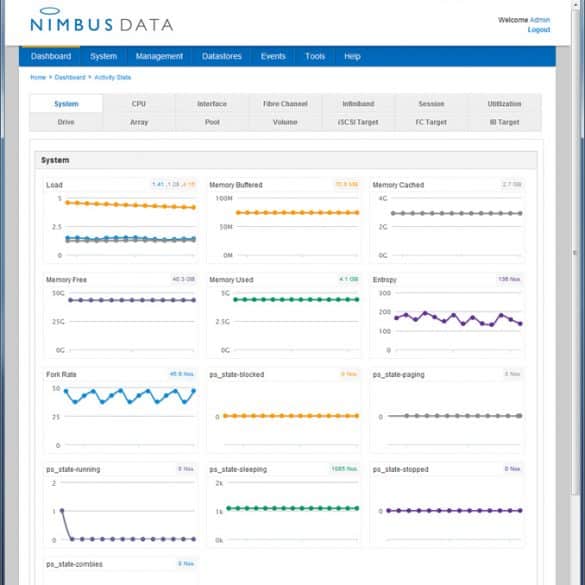Click the System panel header
The width and height of the screenshot is (585, 585).
click(286, 160)
